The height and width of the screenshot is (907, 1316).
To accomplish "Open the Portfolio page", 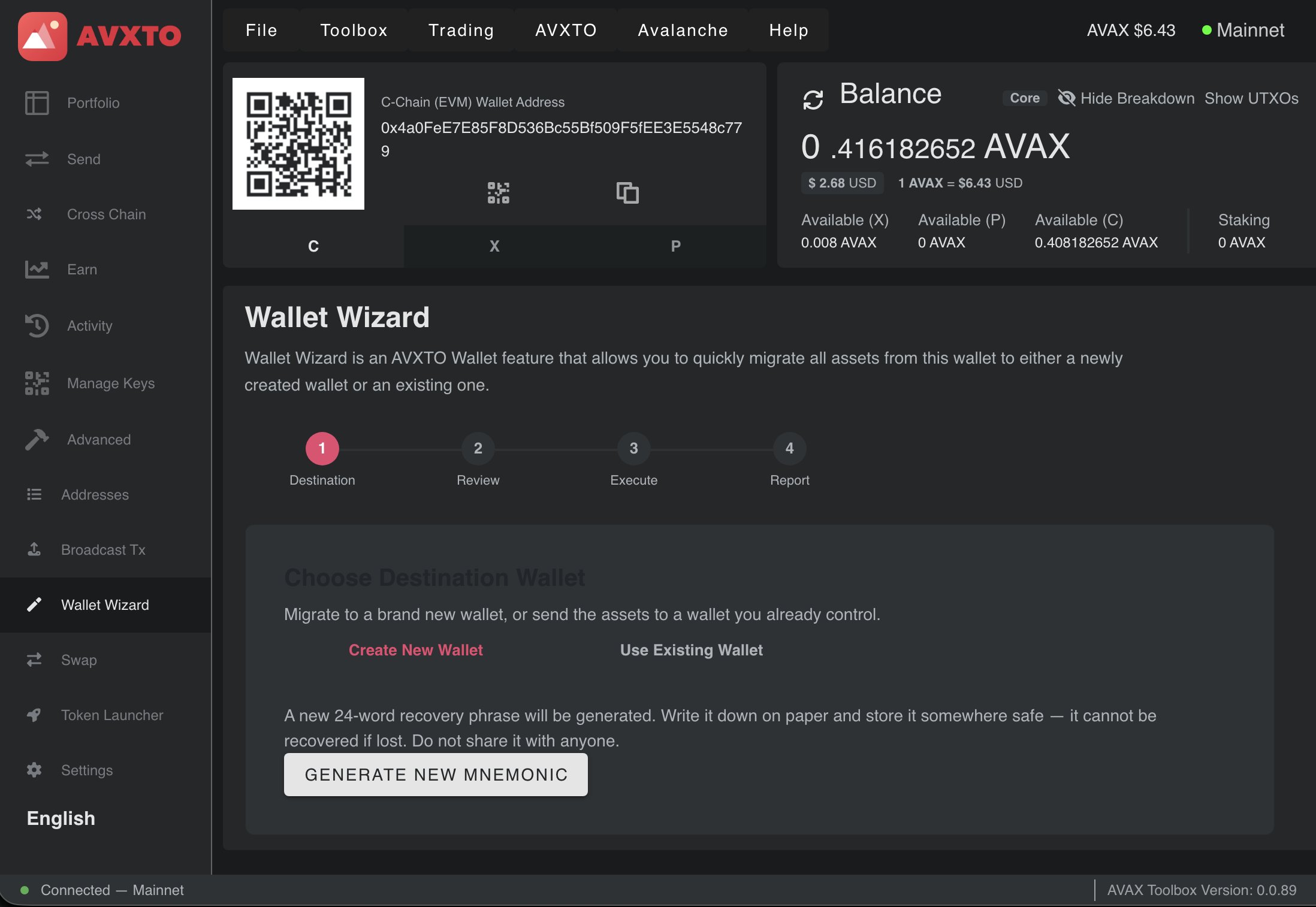I will coord(93,102).
